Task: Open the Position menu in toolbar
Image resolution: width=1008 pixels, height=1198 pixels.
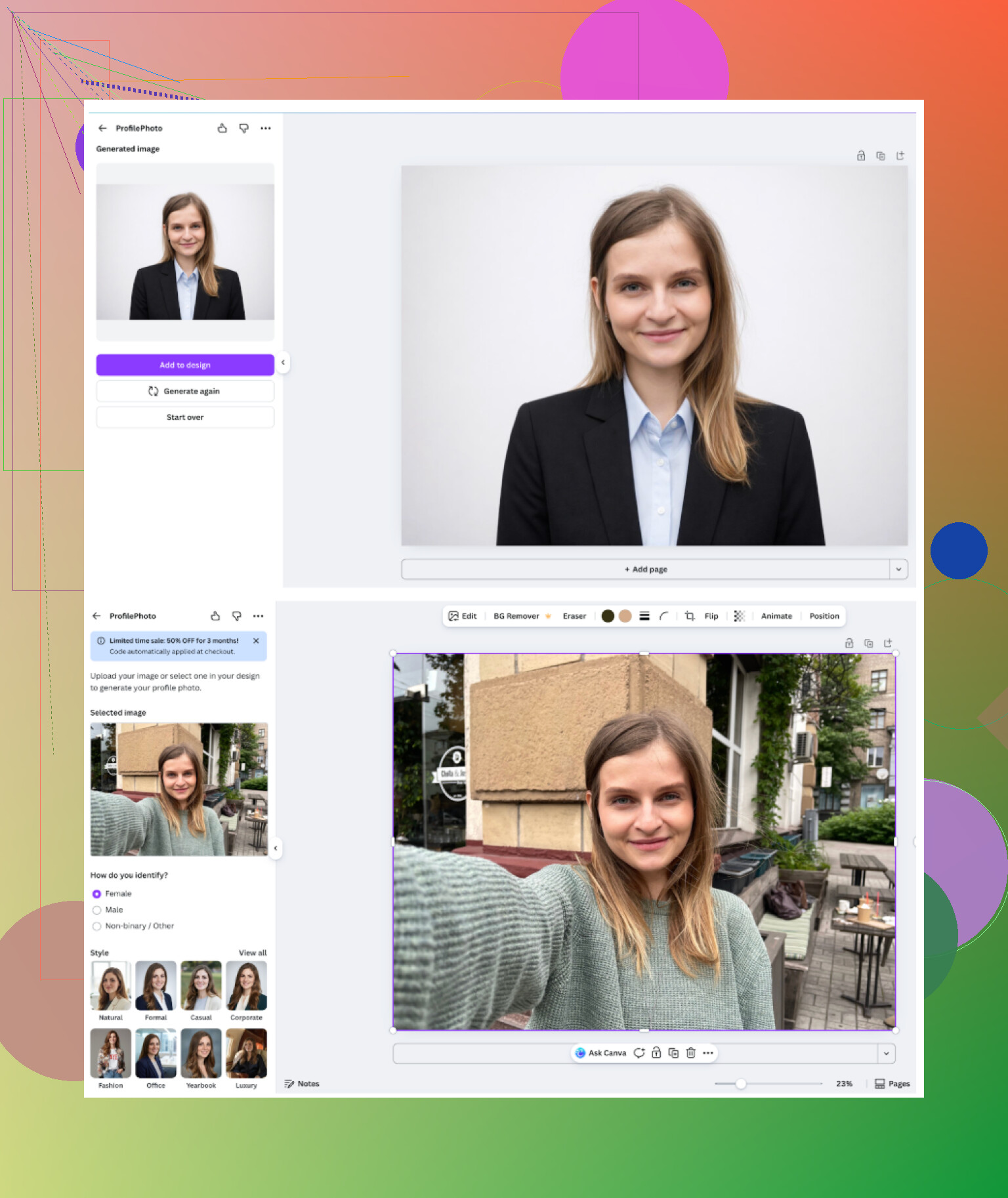Action: [824, 616]
